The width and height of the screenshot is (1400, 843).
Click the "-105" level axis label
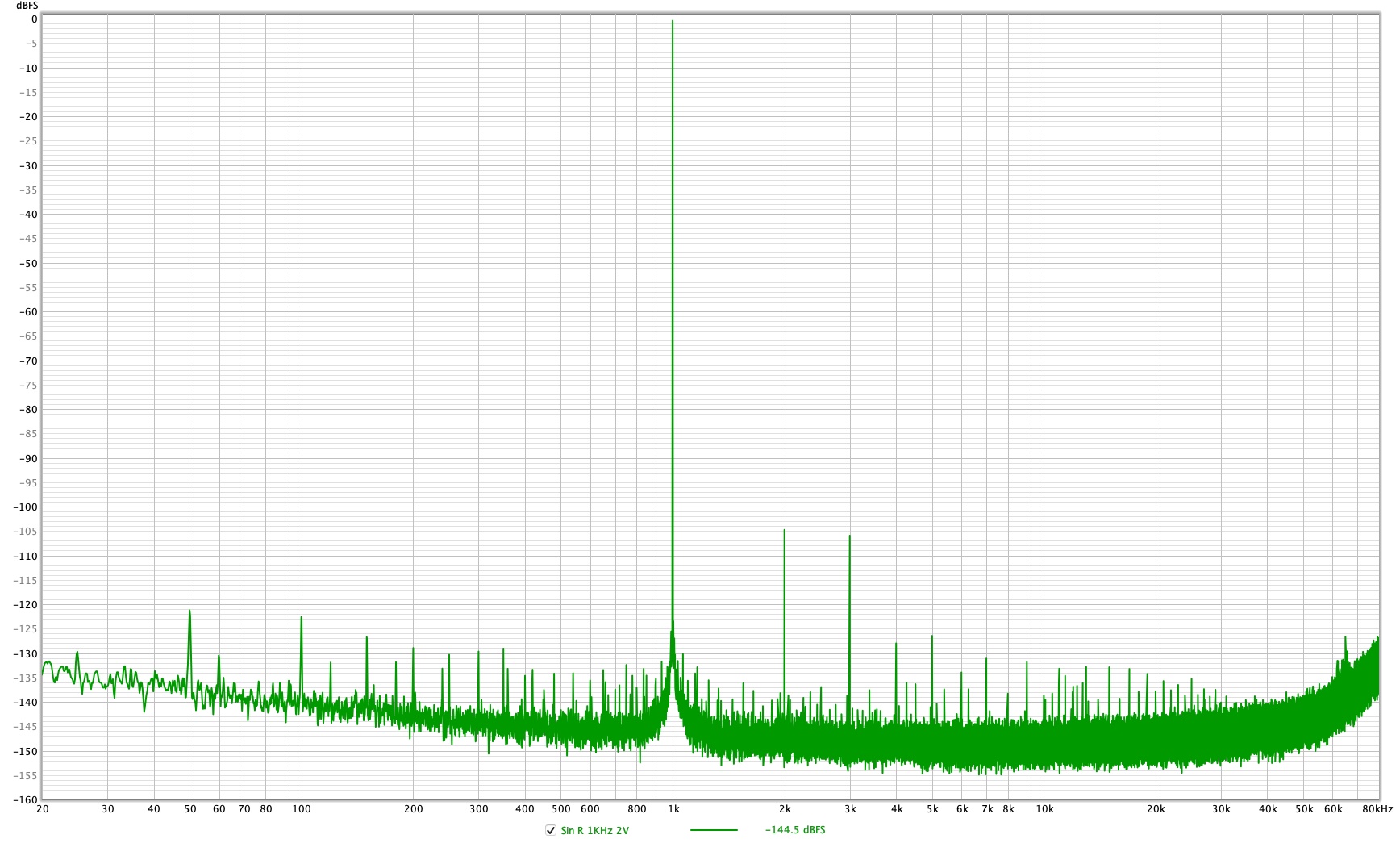click(x=27, y=532)
